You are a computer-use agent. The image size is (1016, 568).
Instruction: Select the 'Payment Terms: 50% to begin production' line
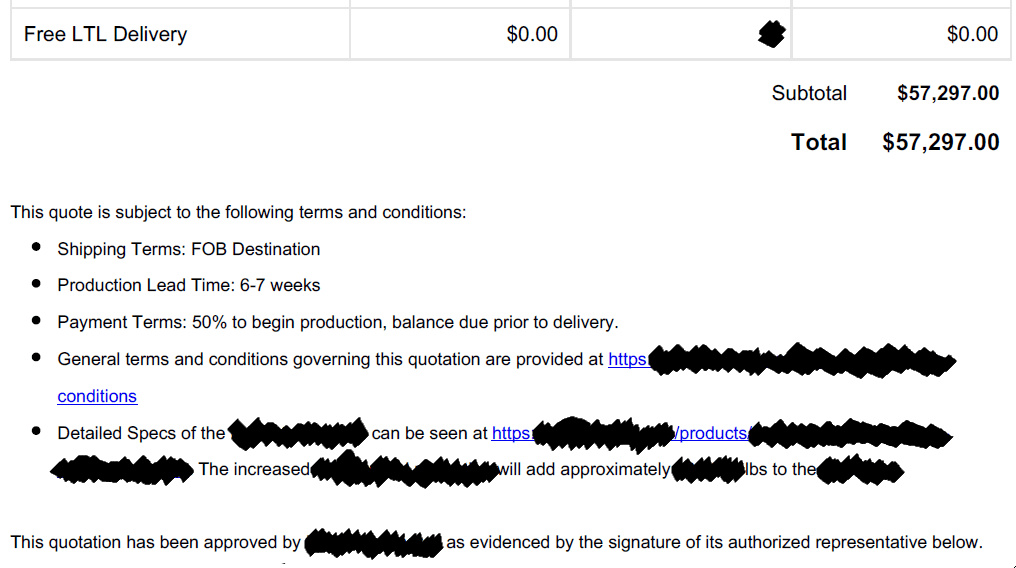pos(338,322)
